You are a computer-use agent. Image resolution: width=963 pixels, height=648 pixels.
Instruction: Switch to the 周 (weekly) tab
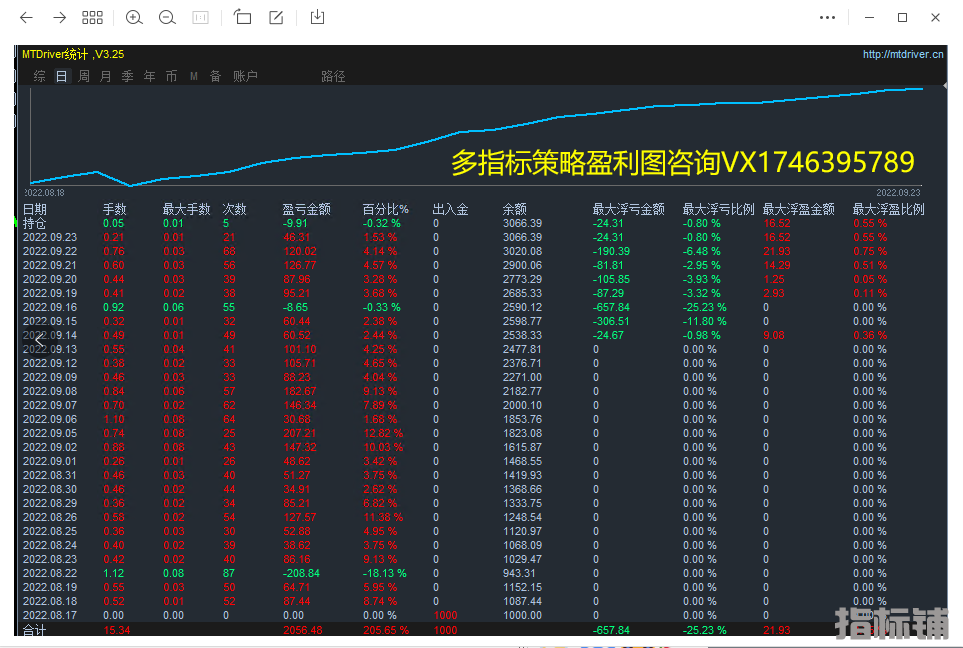(84, 76)
